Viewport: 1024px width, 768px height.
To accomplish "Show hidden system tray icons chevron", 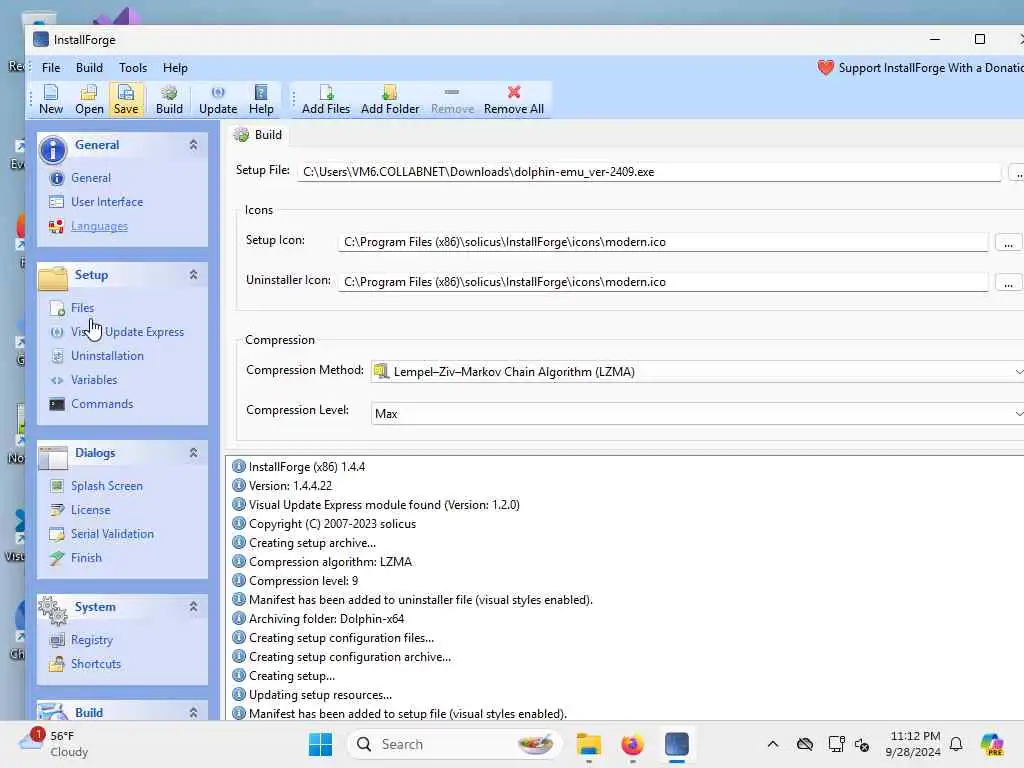I will (773, 744).
